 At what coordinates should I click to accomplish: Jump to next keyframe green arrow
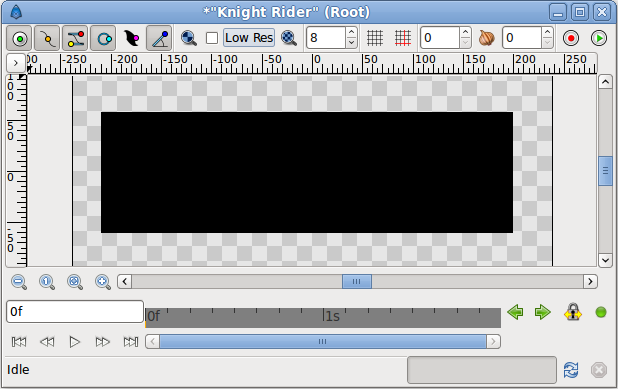(543, 312)
